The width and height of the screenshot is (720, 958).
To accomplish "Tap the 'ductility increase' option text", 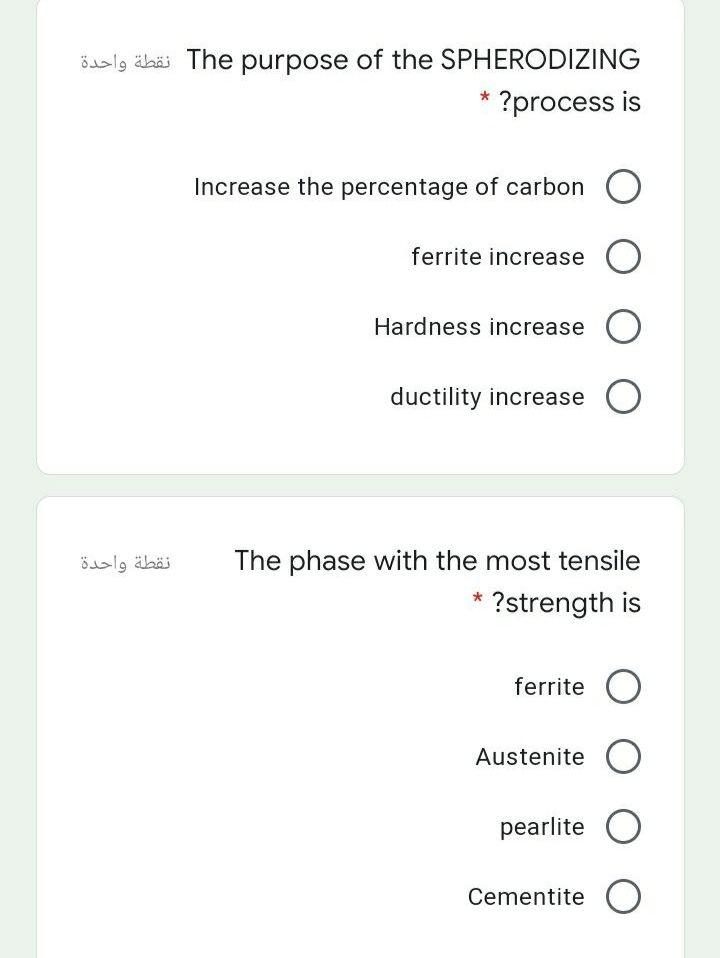I will 487,397.
